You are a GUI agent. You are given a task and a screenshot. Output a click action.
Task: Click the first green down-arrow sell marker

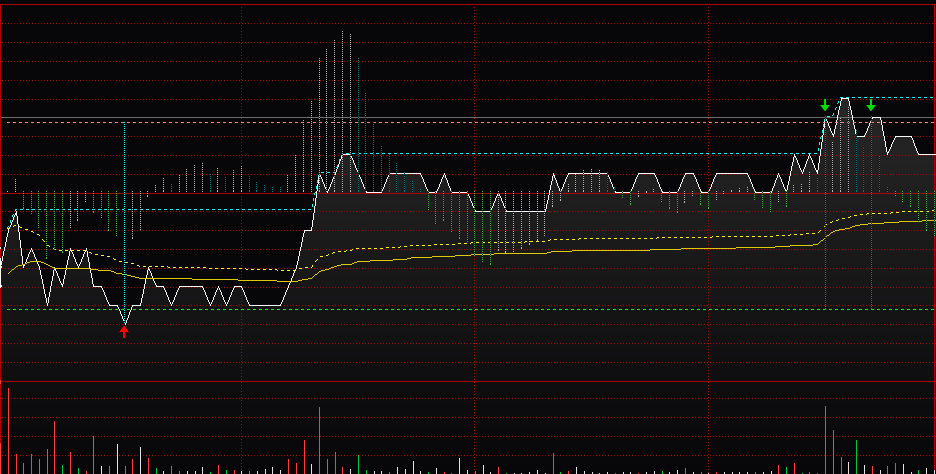click(x=825, y=105)
